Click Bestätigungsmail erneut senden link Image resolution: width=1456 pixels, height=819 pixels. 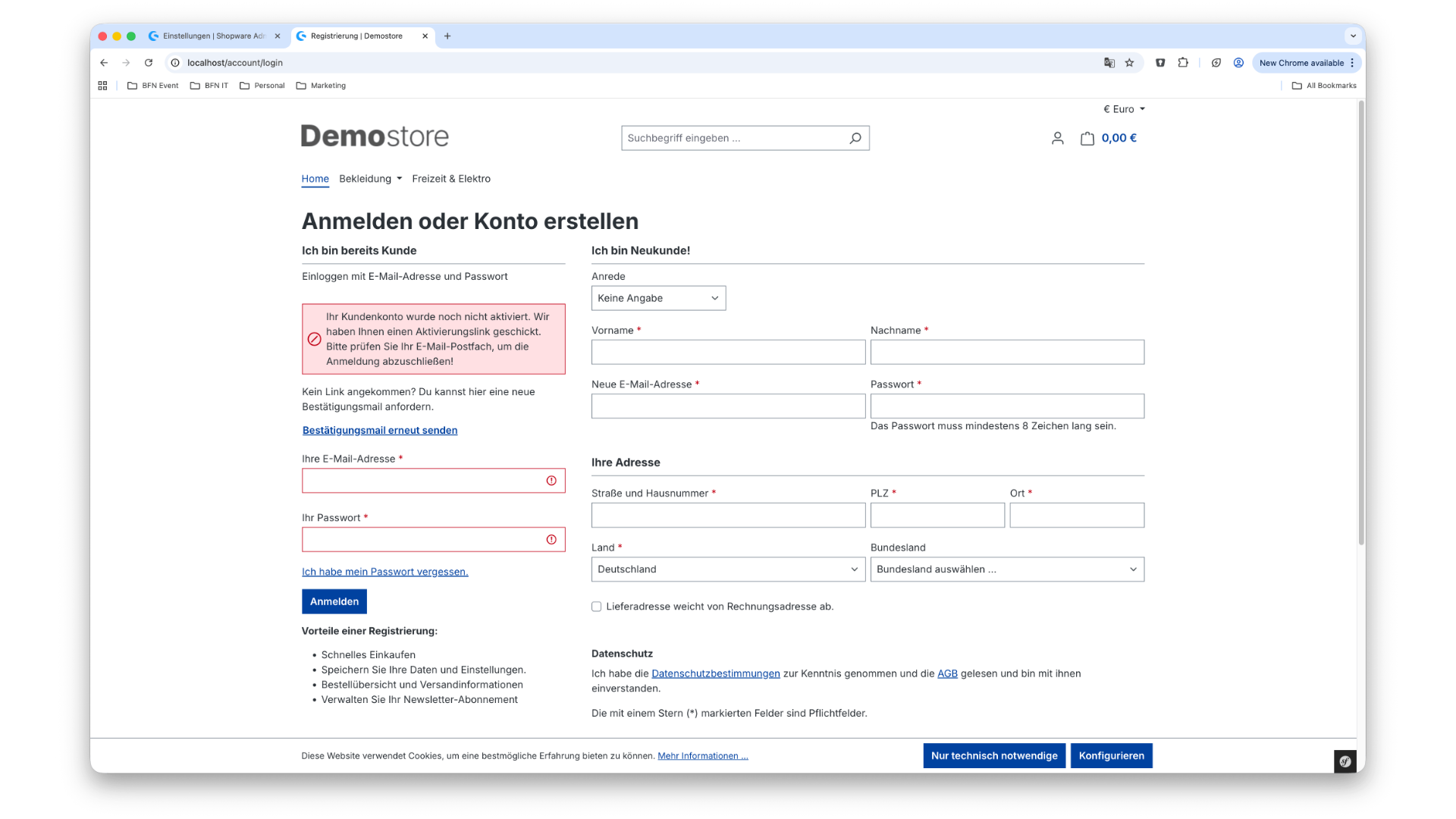point(379,430)
